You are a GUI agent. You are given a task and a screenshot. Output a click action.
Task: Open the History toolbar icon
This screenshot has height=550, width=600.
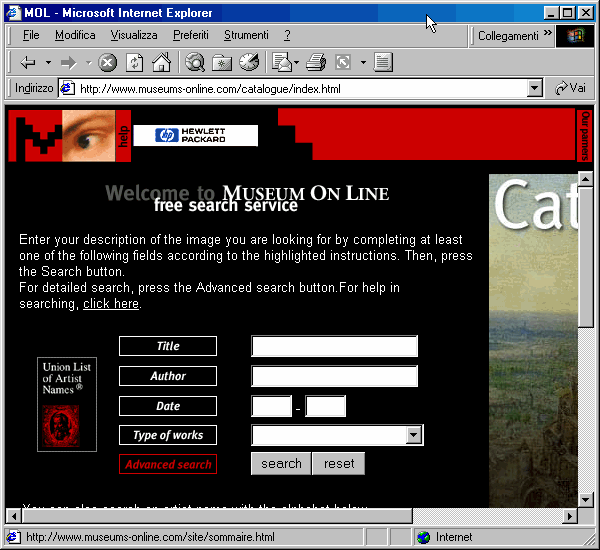click(249, 63)
